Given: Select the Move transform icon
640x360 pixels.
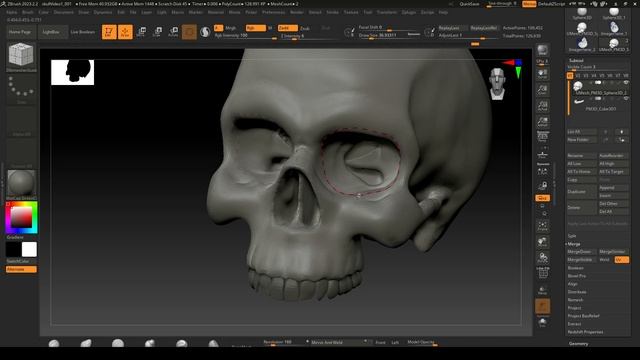Looking at the screenshot, I should click(141, 32).
